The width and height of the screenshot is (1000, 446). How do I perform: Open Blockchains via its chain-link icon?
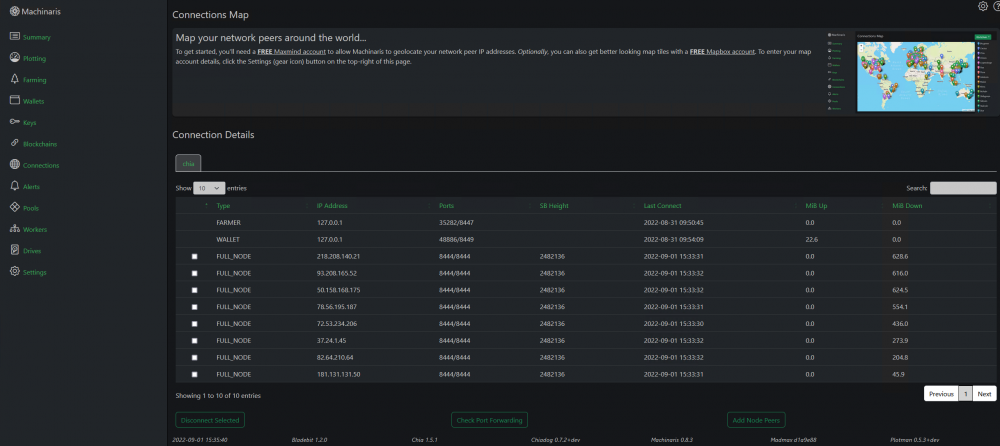tap(15, 144)
